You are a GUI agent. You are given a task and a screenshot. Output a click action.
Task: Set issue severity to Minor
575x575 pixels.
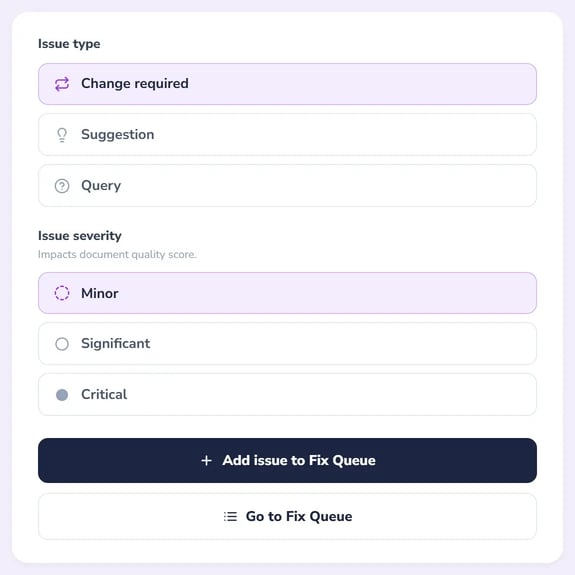pos(288,293)
